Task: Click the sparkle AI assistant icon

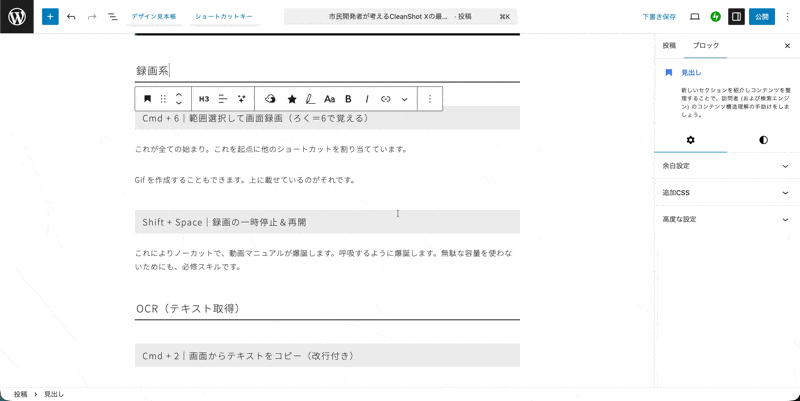Action: (242, 99)
